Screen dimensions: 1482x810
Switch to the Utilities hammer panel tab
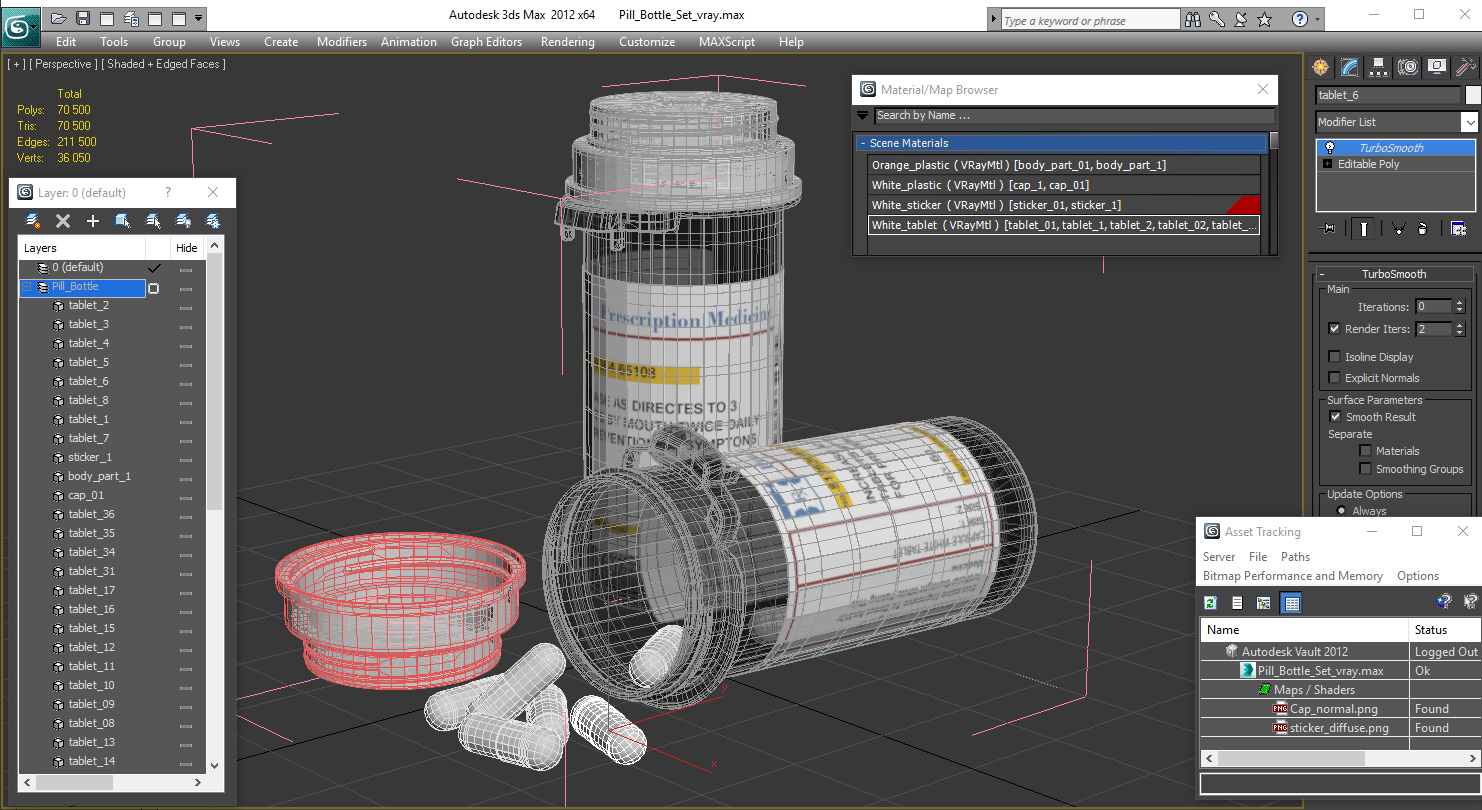click(1466, 67)
